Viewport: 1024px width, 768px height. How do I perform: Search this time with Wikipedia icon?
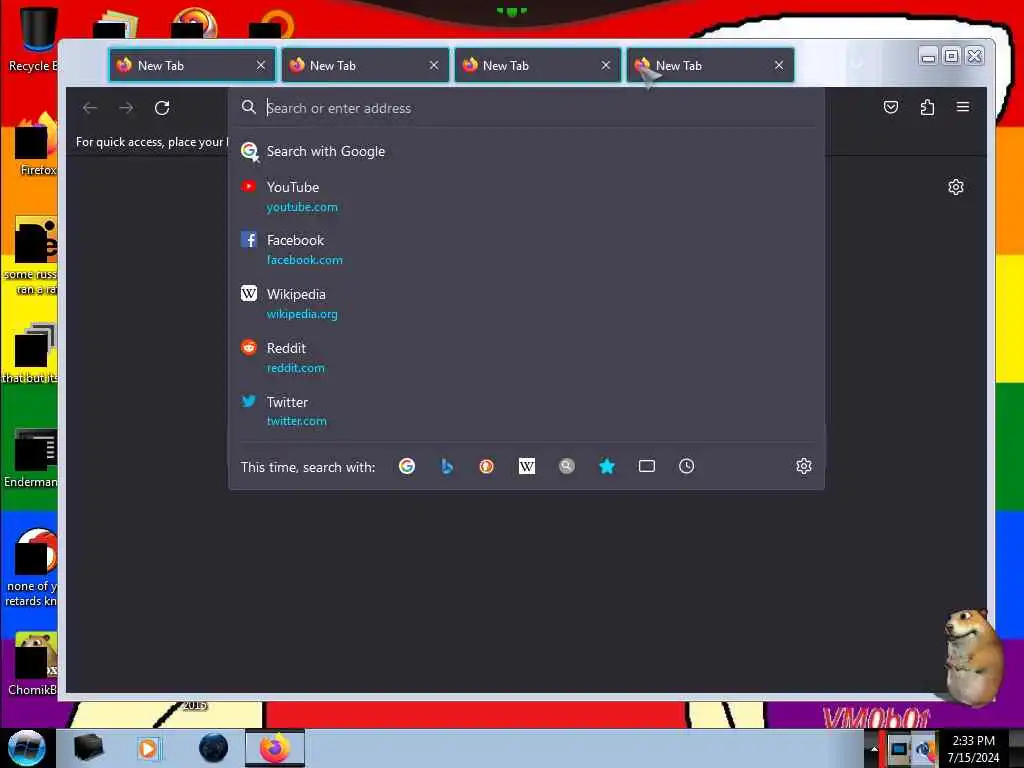click(526, 466)
